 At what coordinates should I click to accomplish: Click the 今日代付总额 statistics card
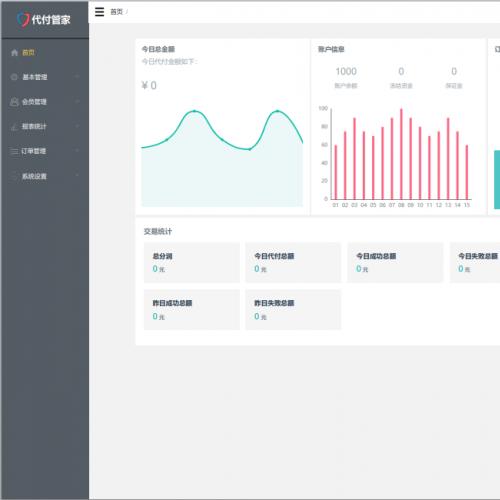(293, 263)
